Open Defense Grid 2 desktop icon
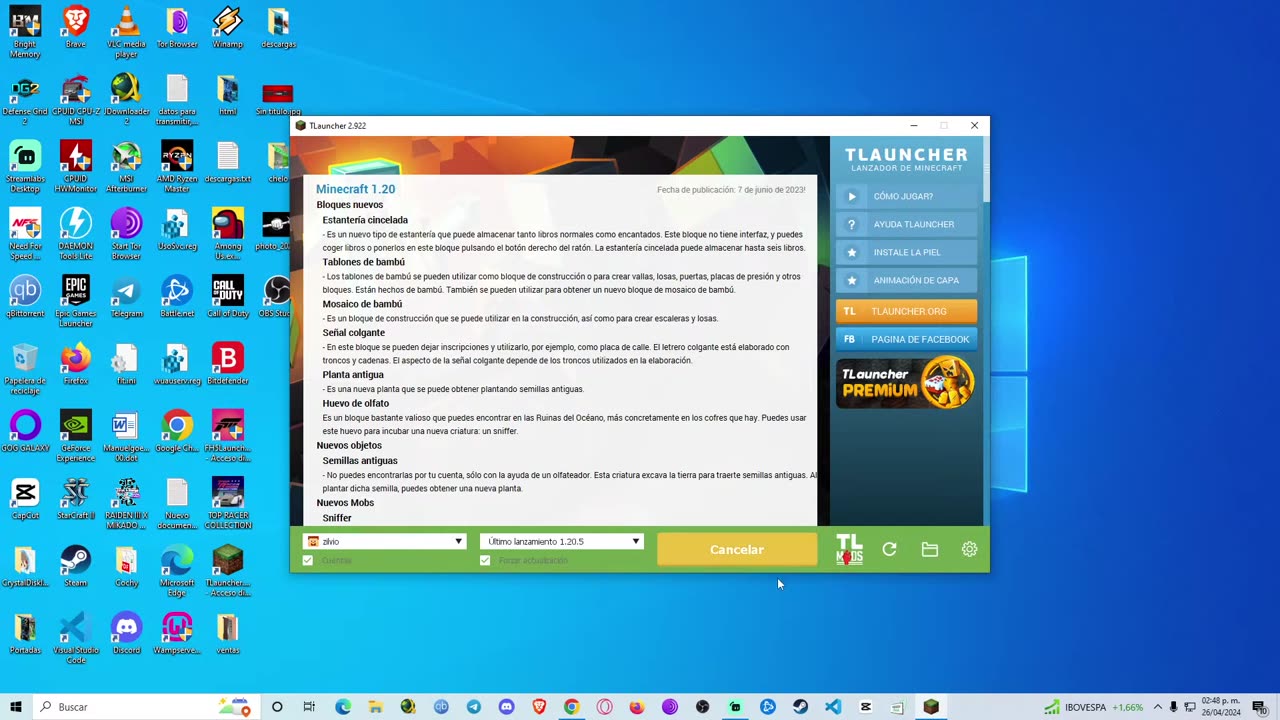 (x=25, y=99)
